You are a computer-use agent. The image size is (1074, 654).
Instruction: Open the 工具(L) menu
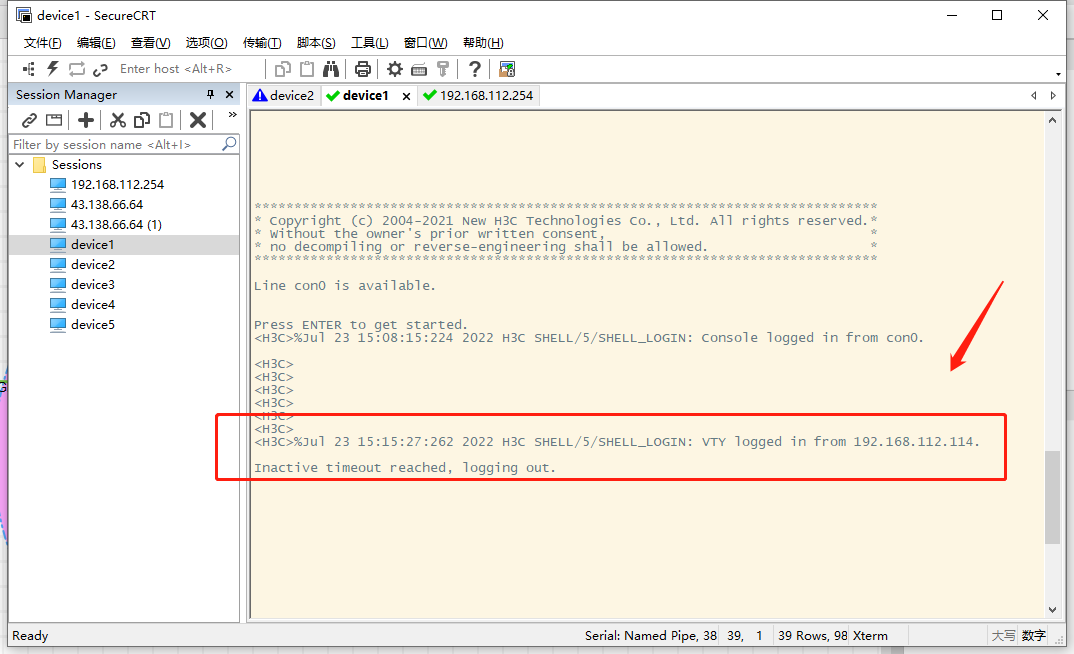(370, 42)
